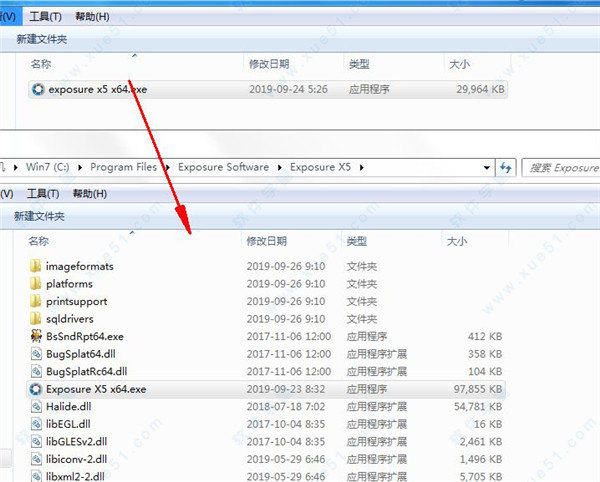This screenshot has height=482, width=600.
Task: Sort by 类型 column in upper window
Action: [x=359, y=64]
